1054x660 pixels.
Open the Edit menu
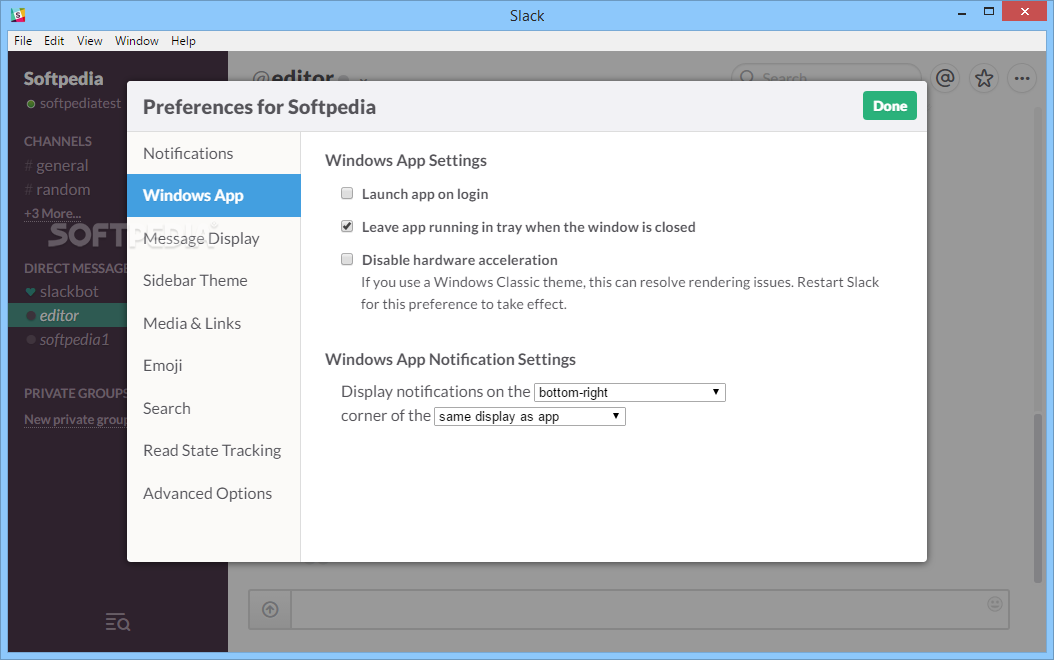[x=54, y=41]
